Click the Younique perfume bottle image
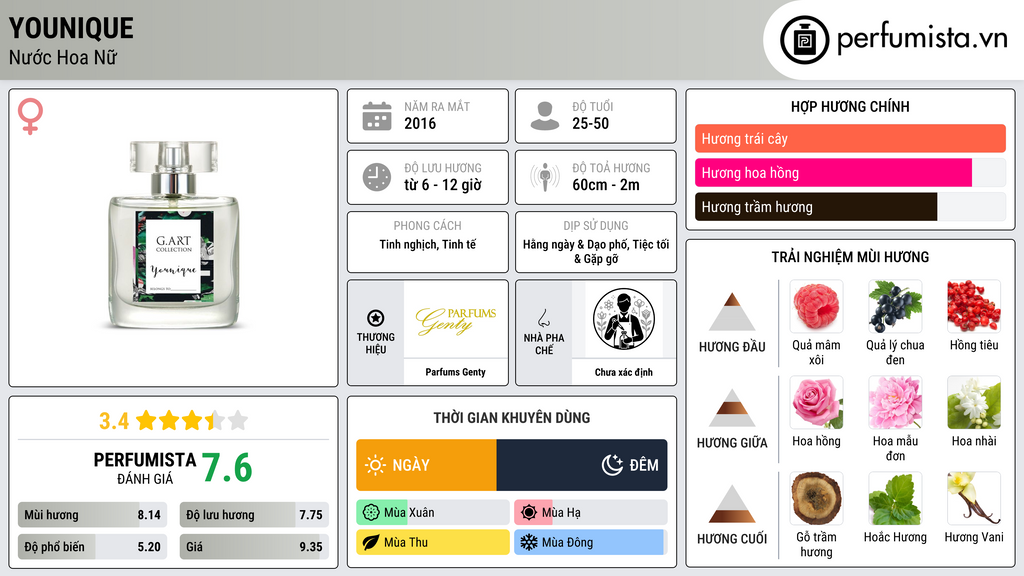Image resolution: width=1024 pixels, height=576 pixels. (174, 234)
